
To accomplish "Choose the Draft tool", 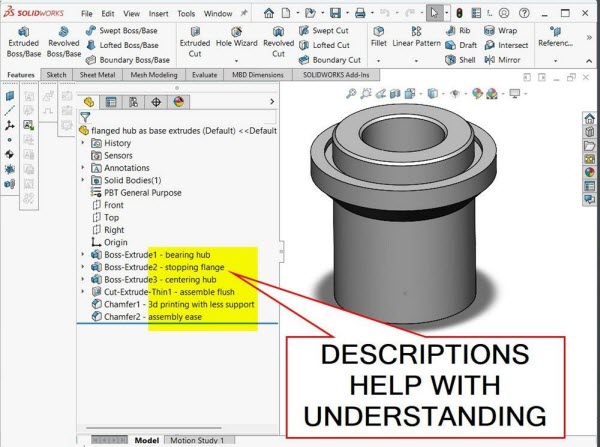I will (x=461, y=45).
